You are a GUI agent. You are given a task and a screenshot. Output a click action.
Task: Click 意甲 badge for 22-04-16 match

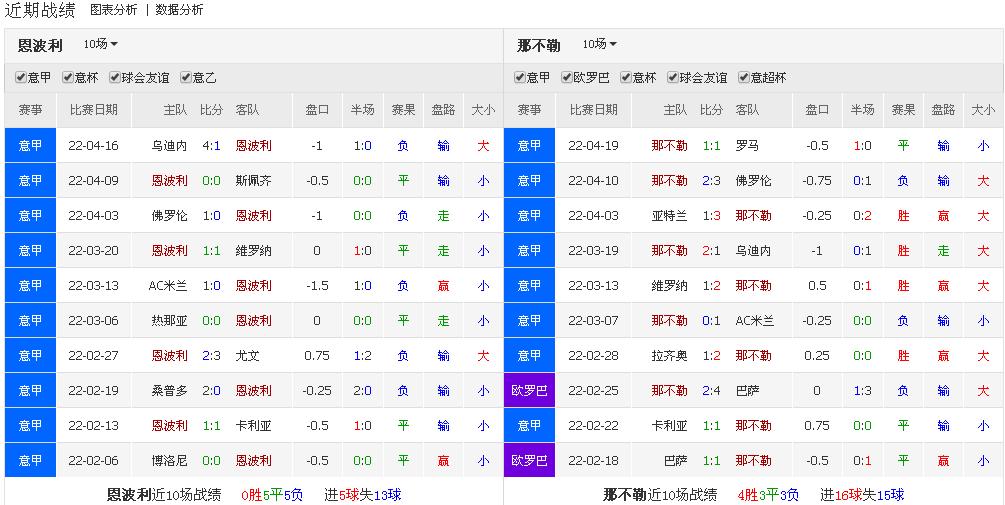point(30,145)
